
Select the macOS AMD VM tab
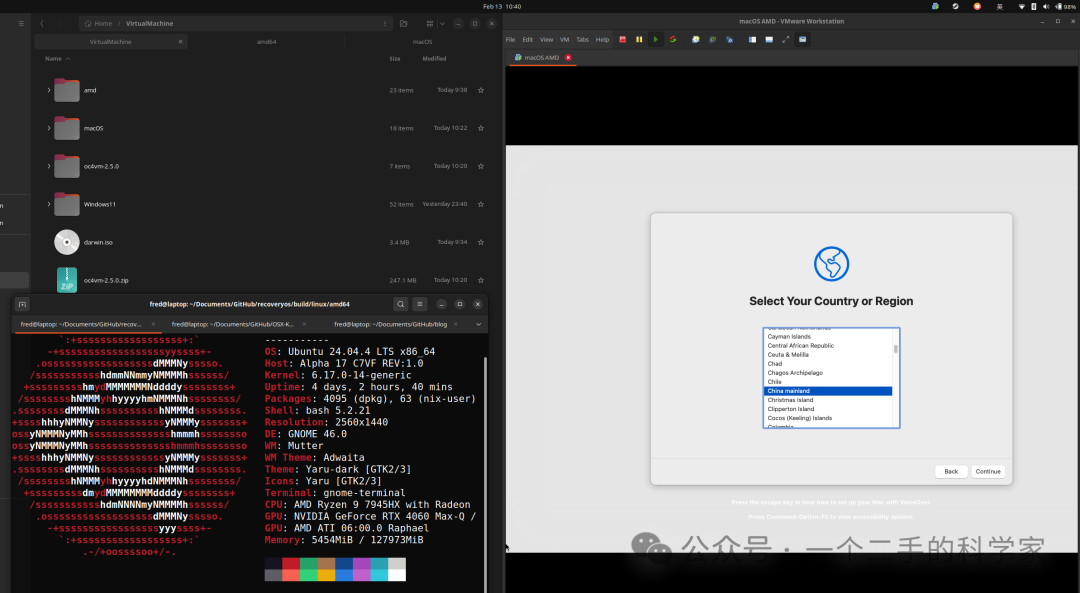point(541,57)
